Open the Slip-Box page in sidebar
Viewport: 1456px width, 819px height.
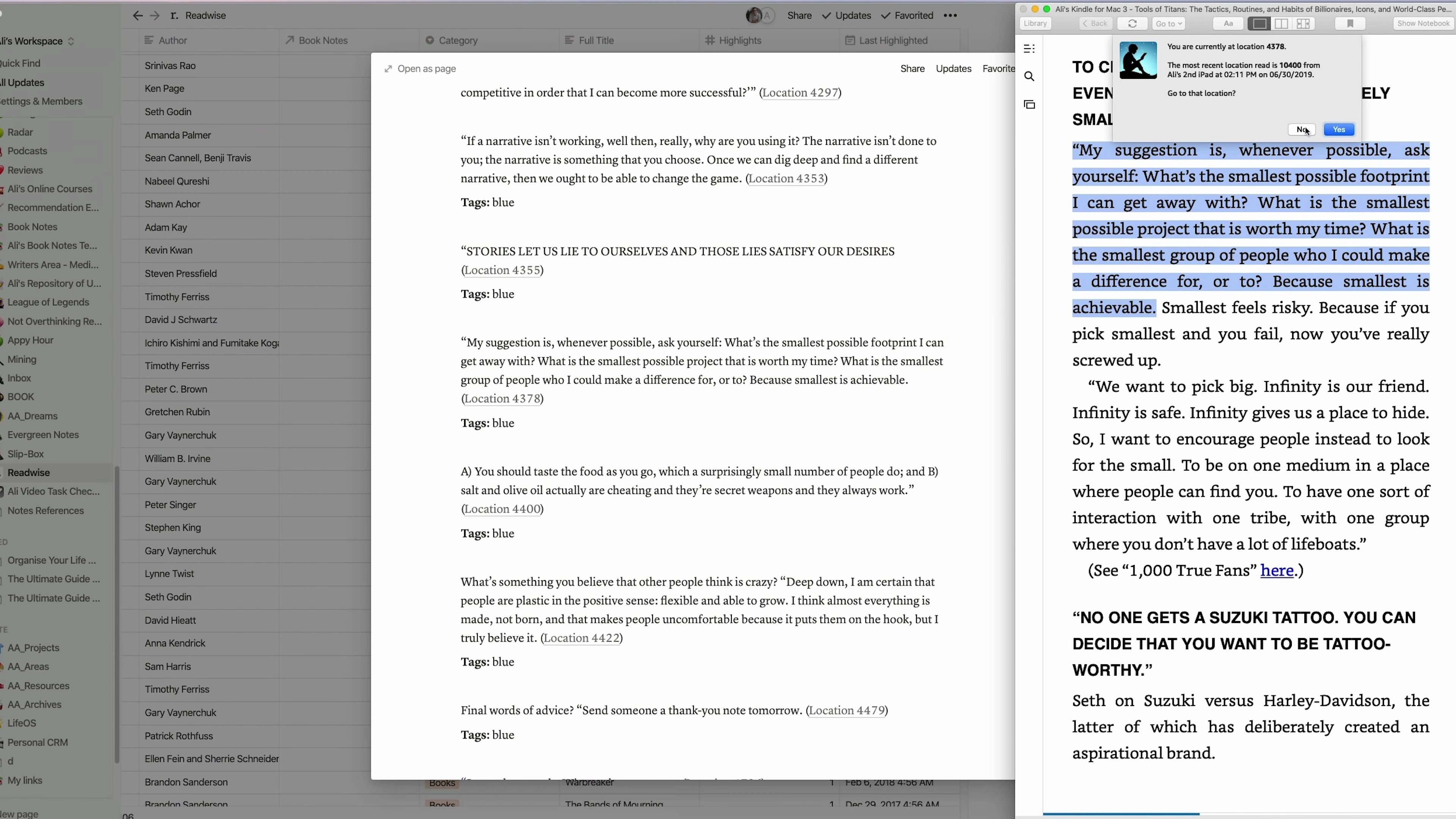(x=25, y=454)
